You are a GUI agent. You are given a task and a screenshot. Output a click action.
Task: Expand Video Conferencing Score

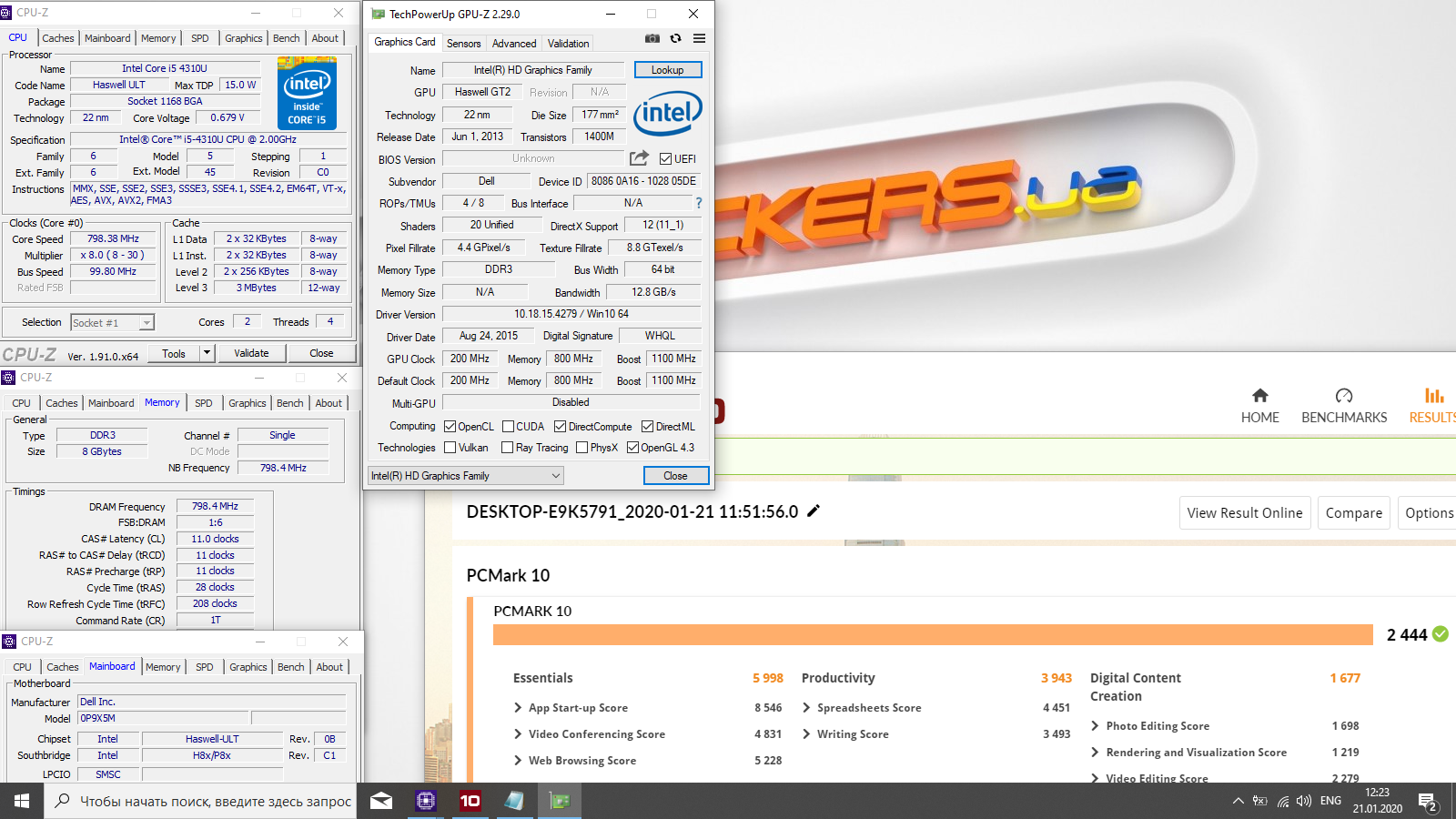tap(518, 733)
